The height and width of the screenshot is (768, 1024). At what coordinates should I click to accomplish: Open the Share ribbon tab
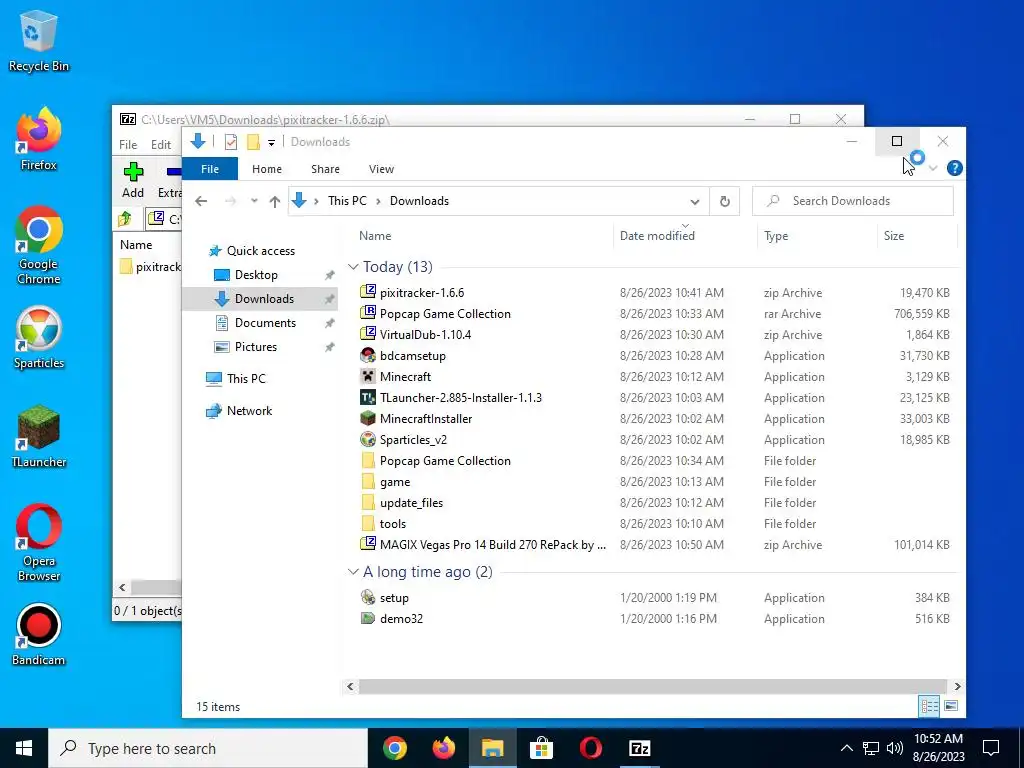325,169
